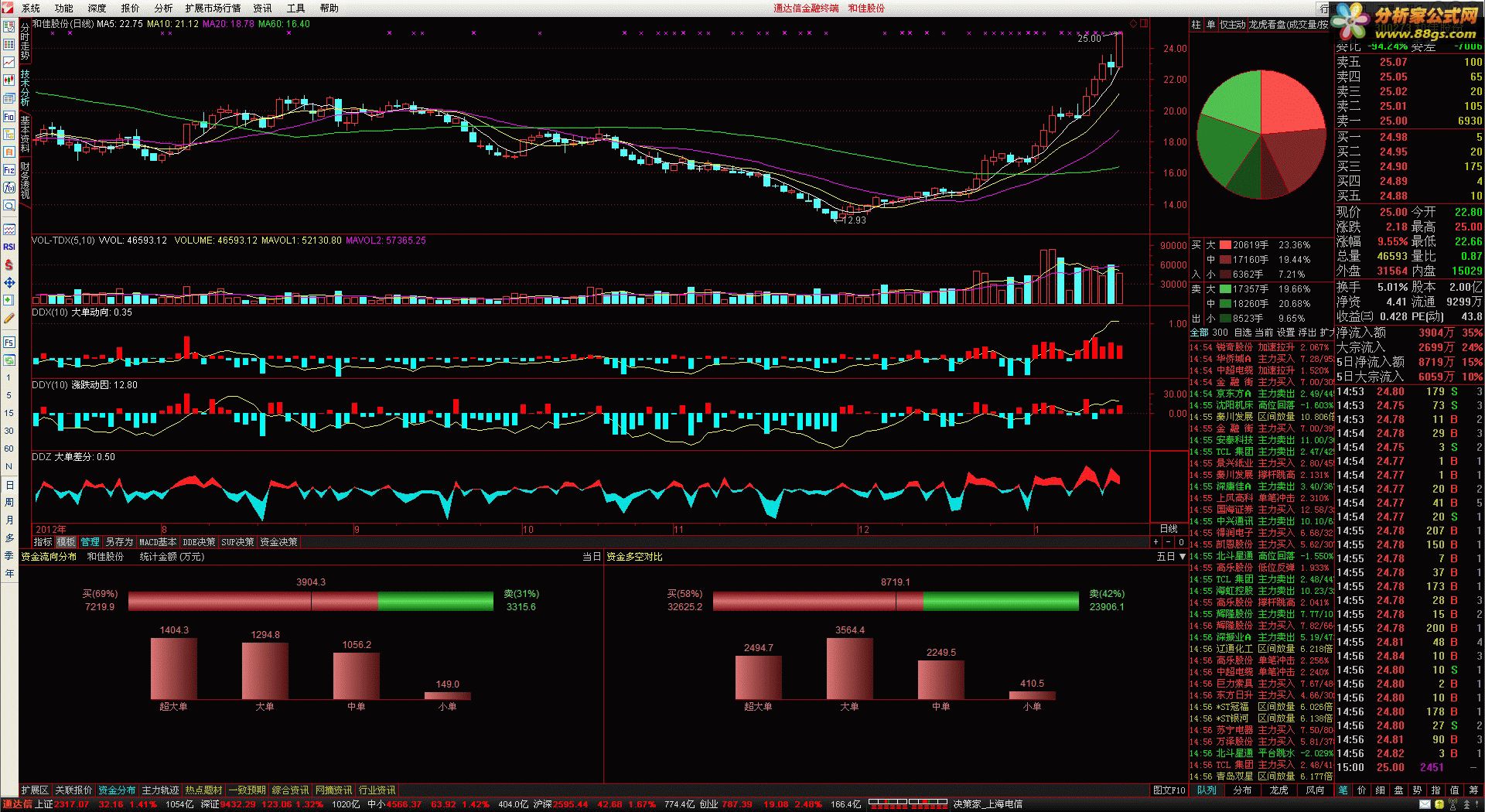Screen dimensions: 1485x812
Task: Click the magnifier search sidebar icon
Action: pos(9,206)
